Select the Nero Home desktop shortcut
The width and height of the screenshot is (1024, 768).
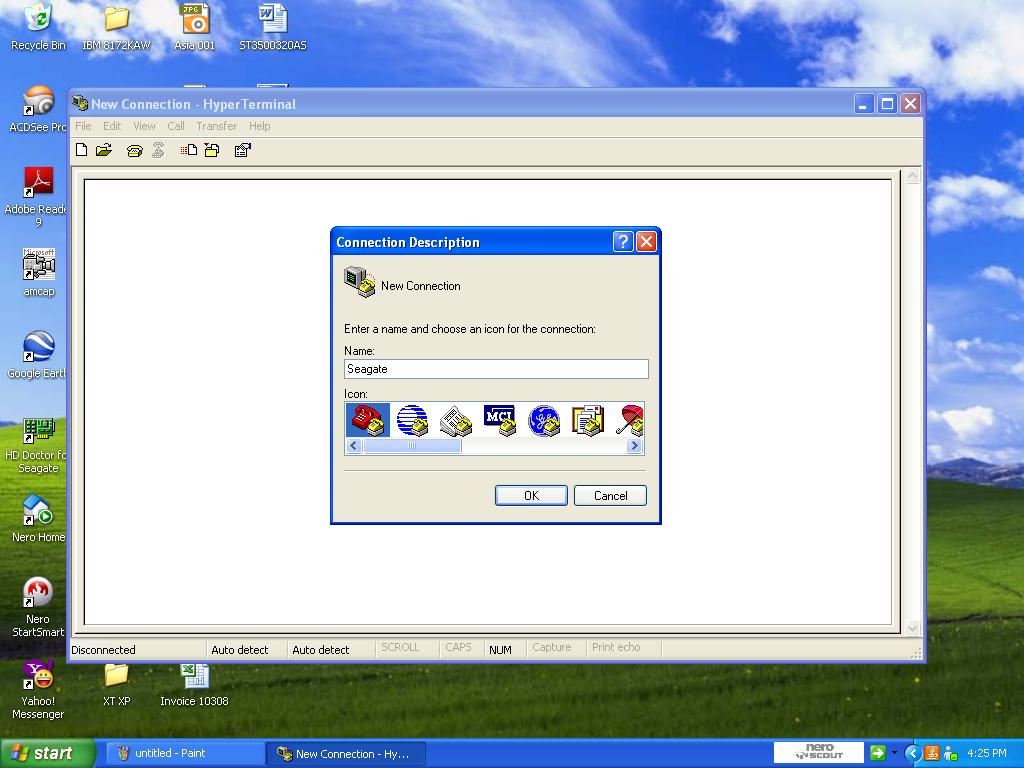tap(39, 519)
